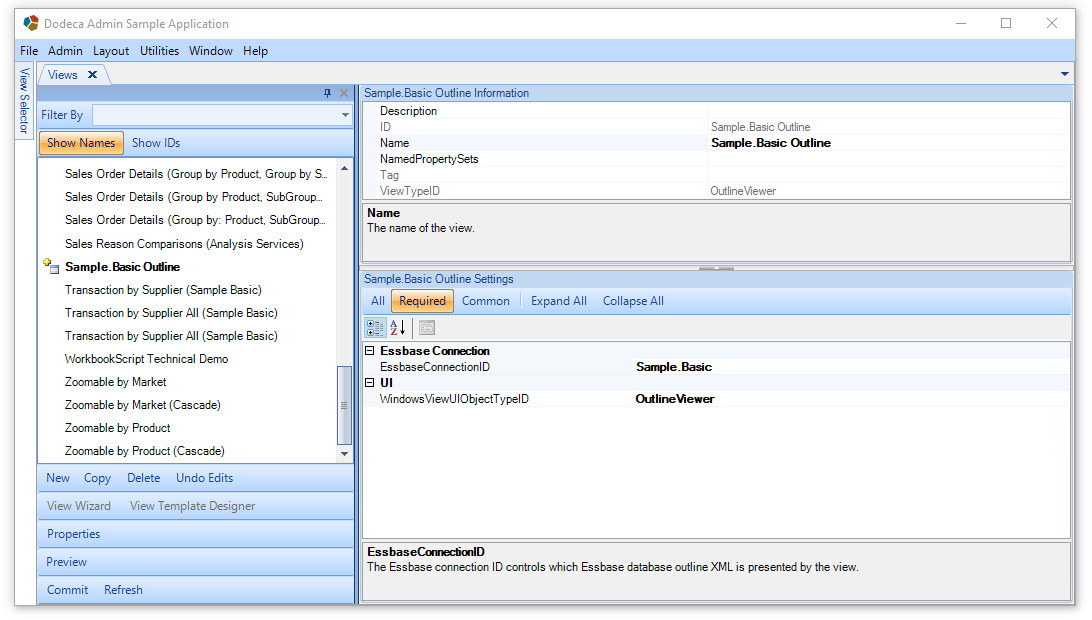This screenshot has width=1092, height=620.
Task: Click WindowsViewUIObjectTypeID value OutlineViewer
Action: pyautogui.click(x=675, y=398)
